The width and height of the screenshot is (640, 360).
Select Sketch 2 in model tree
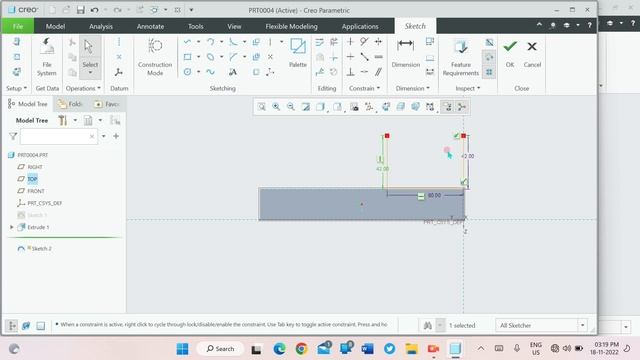coord(41,249)
